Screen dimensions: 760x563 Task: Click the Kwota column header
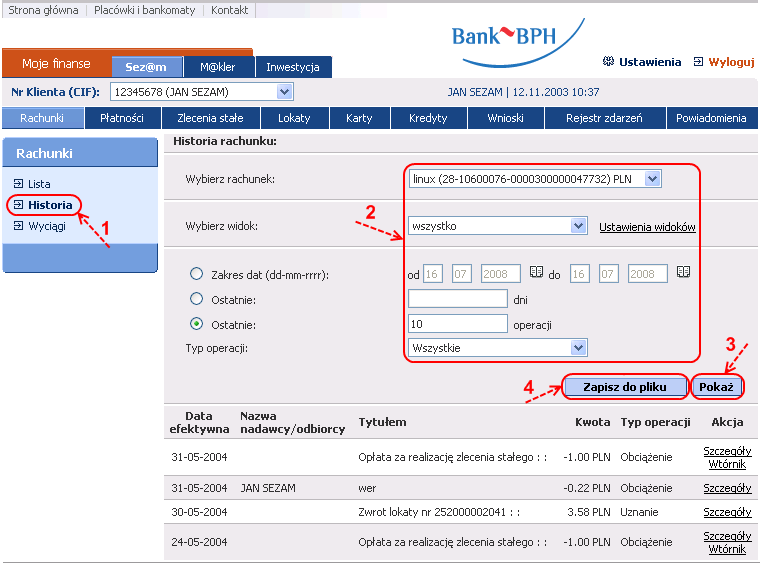(592, 422)
